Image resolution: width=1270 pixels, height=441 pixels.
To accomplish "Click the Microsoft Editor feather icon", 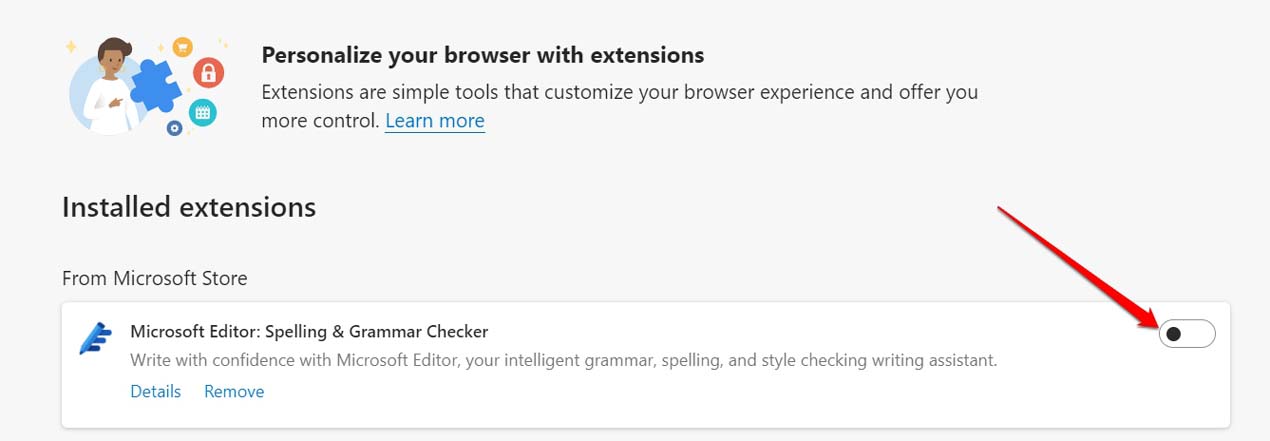I will click(x=95, y=339).
